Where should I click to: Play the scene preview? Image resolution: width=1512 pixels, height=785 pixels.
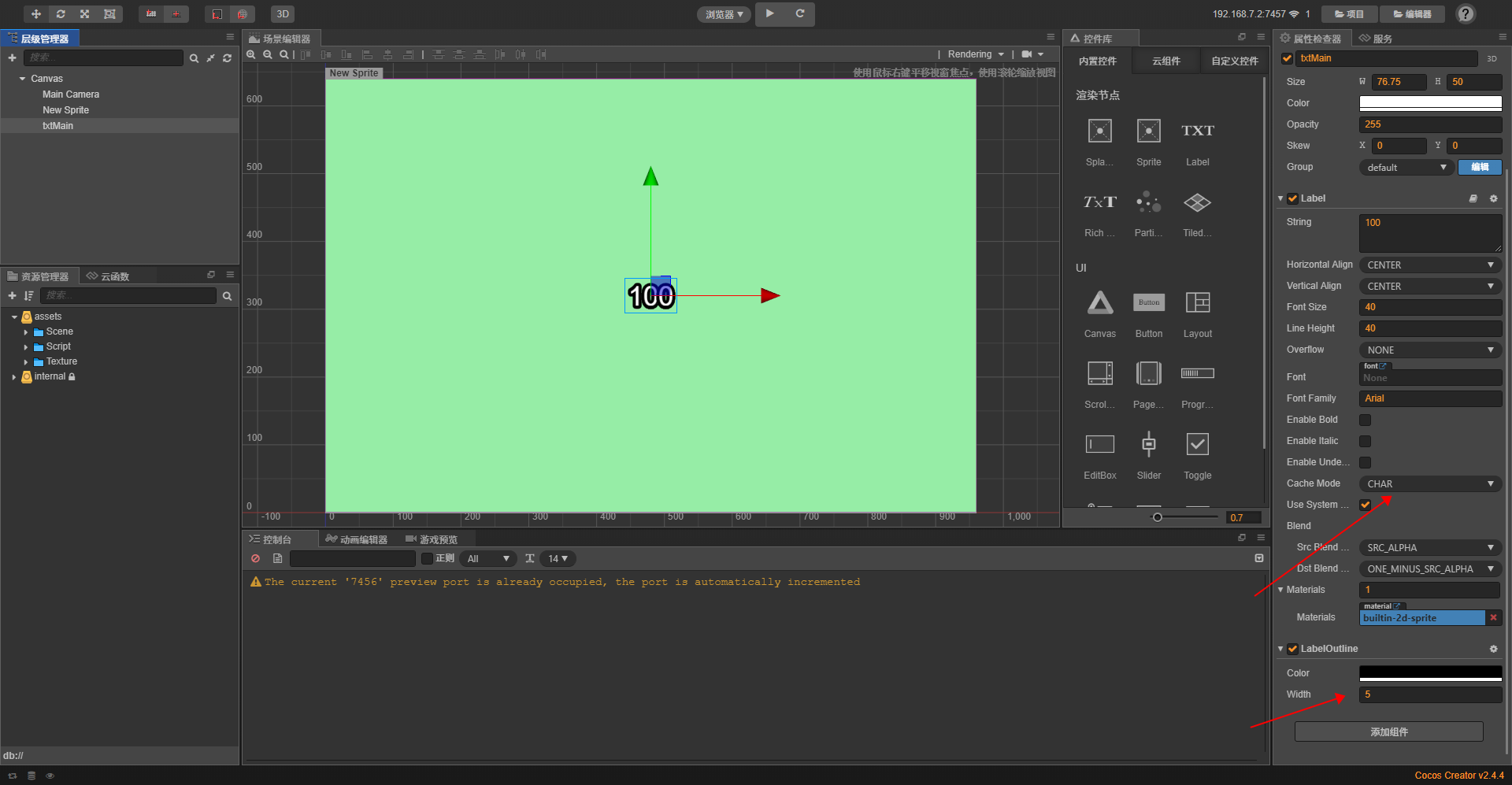[770, 13]
